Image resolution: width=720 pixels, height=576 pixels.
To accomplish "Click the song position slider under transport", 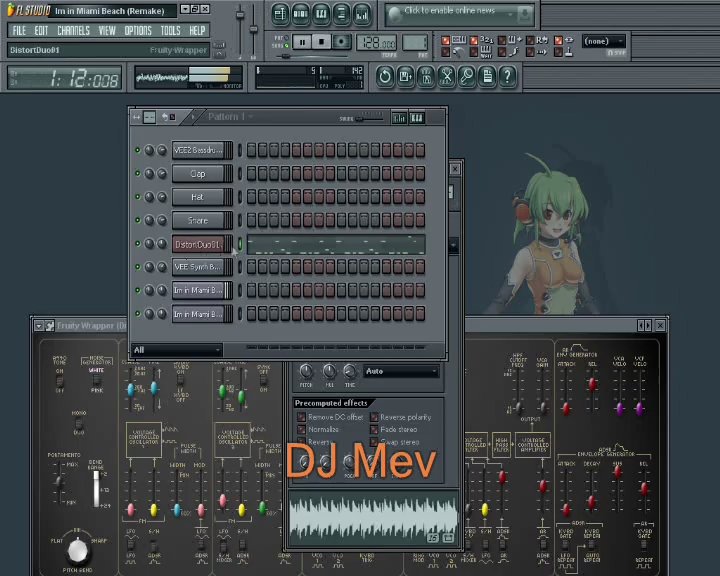I will coord(312,56).
